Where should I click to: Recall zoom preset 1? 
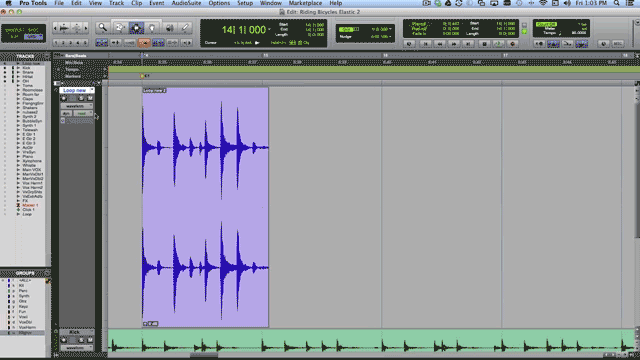pyautogui.click(x=56, y=42)
